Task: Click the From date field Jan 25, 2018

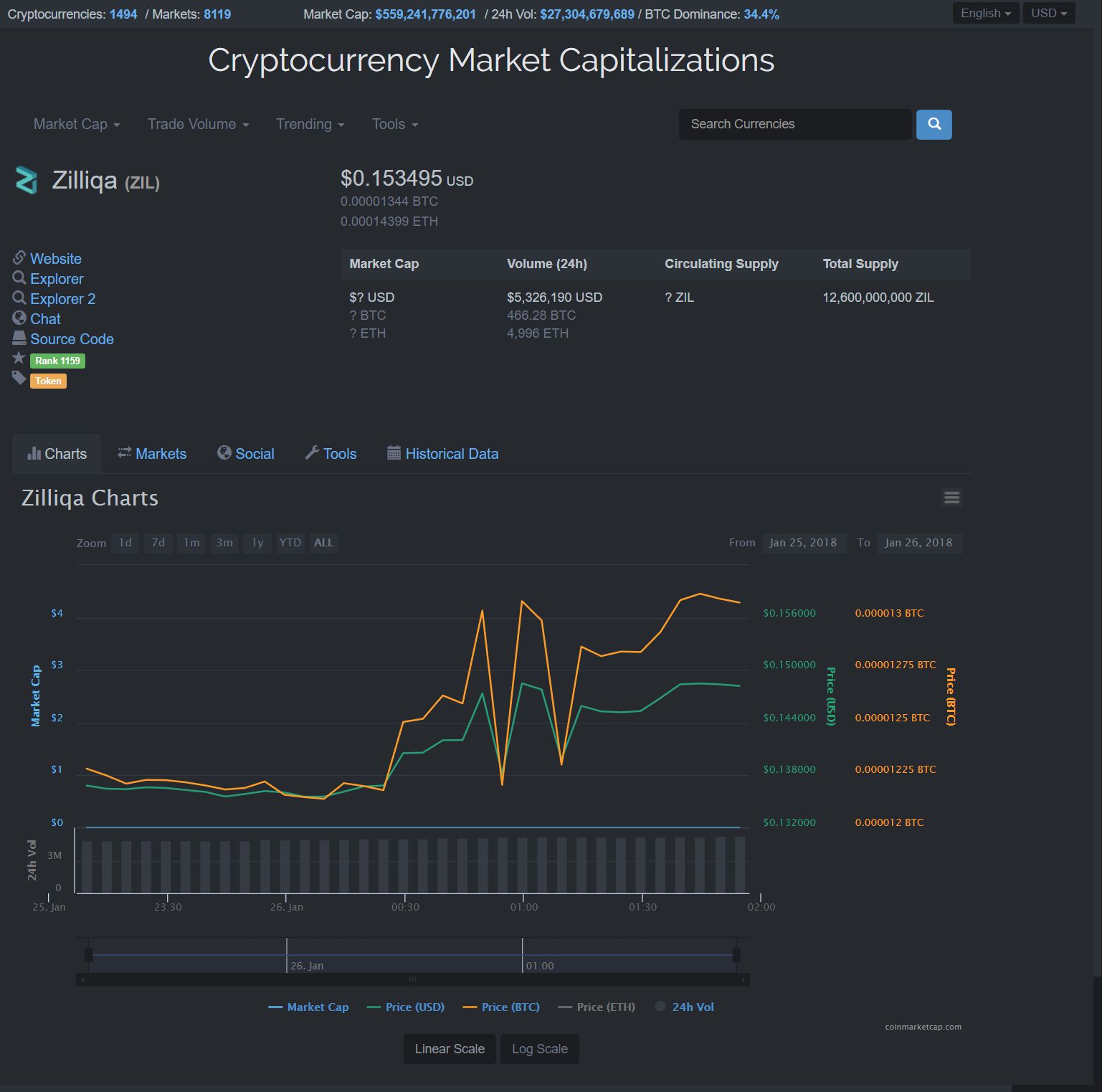Action: tap(804, 543)
